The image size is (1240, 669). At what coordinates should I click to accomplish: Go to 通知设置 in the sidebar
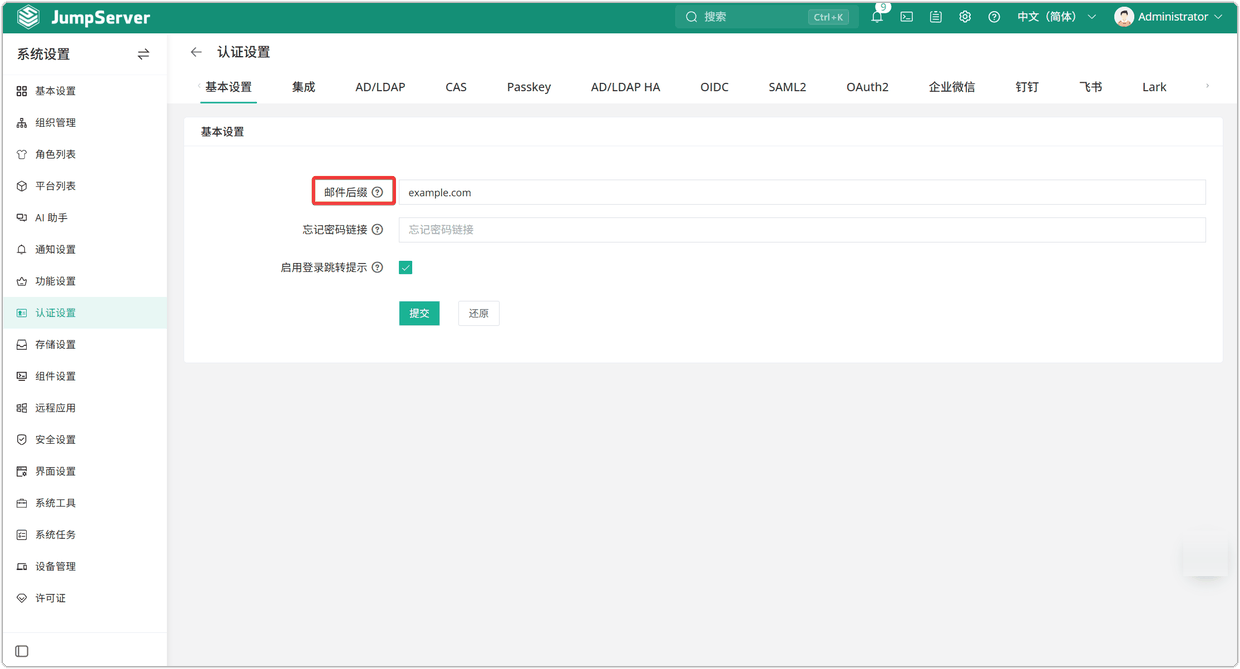[x=84, y=250]
